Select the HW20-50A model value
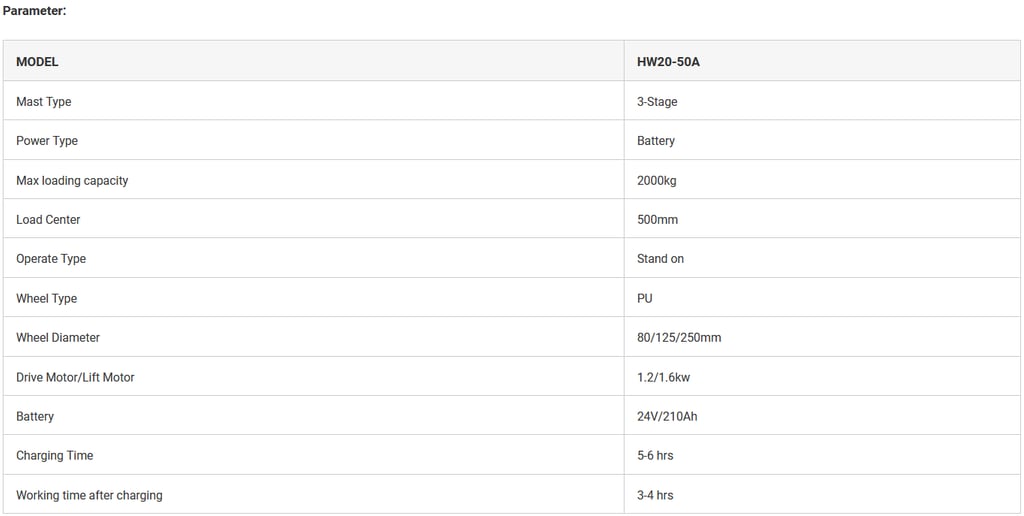1024x516 pixels. [668, 62]
